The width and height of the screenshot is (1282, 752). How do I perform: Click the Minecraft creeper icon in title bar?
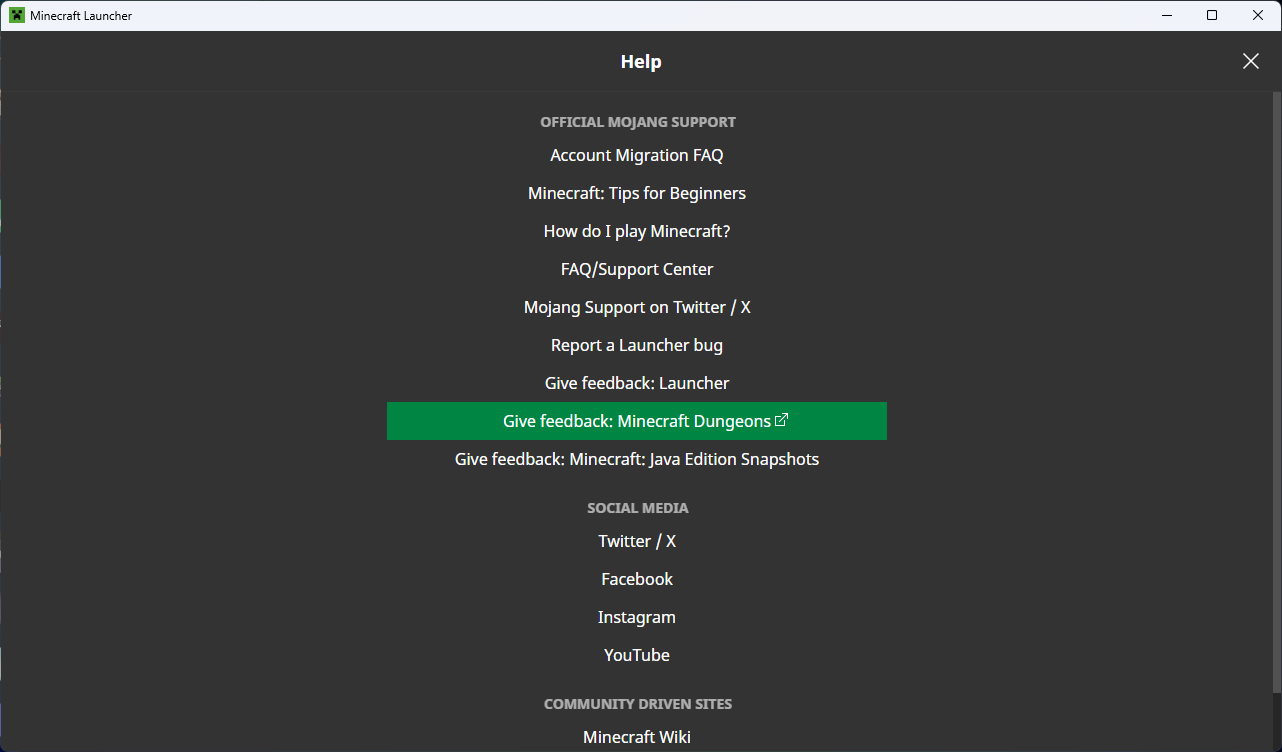point(17,15)
